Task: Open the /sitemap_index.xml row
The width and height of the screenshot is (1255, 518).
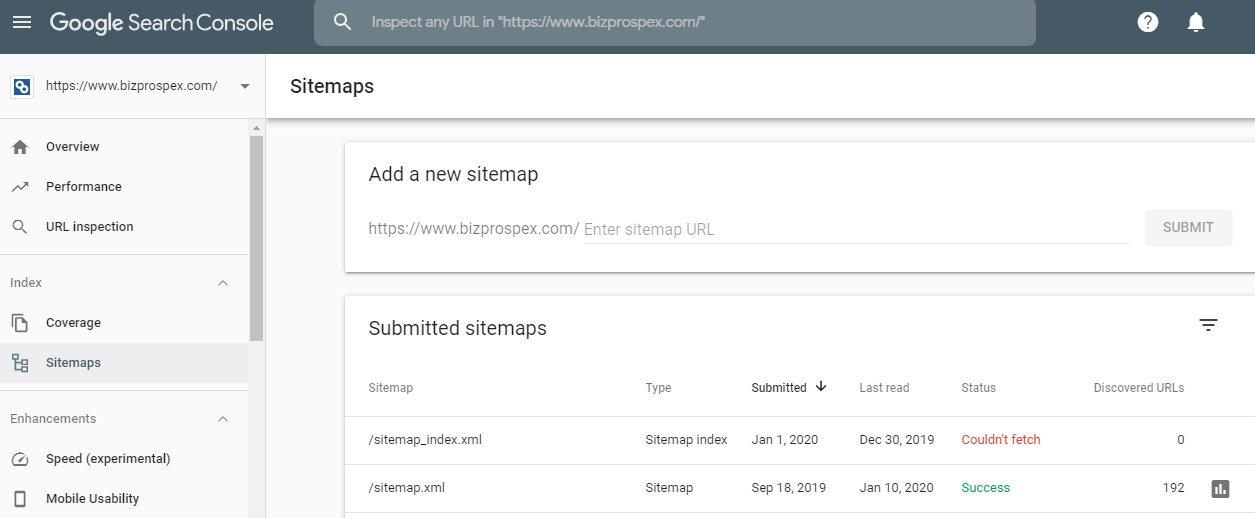Action: (x=425, y=440)
